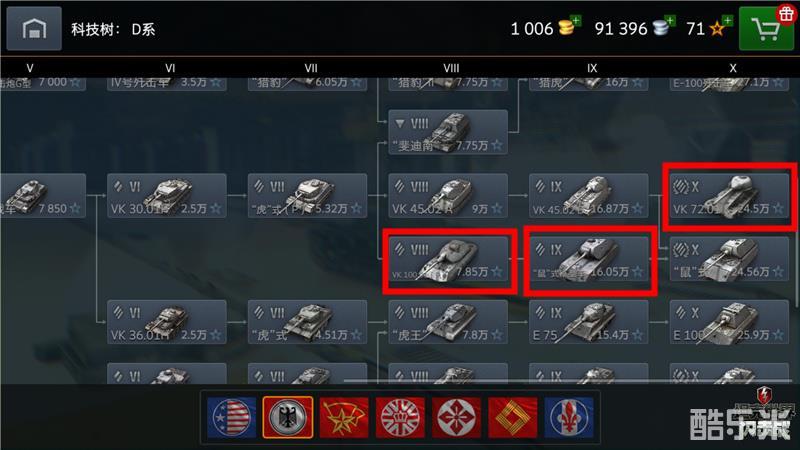Select the British crown flag nation
Screen dimensions: 800x450
pyautogui.click(x=400, y=417)
